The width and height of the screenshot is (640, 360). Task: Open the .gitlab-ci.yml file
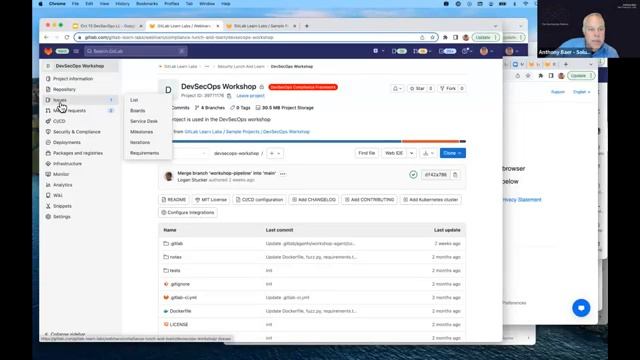pyautogui.click(x=183, y=298)
